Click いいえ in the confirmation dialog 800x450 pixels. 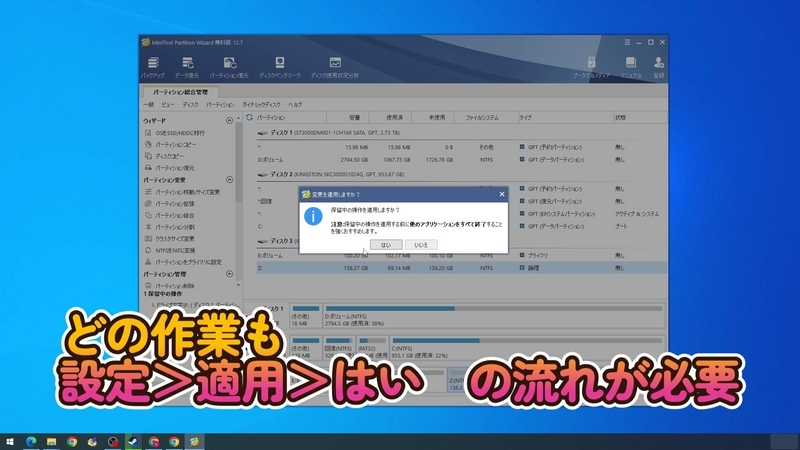tap(421, 245)
